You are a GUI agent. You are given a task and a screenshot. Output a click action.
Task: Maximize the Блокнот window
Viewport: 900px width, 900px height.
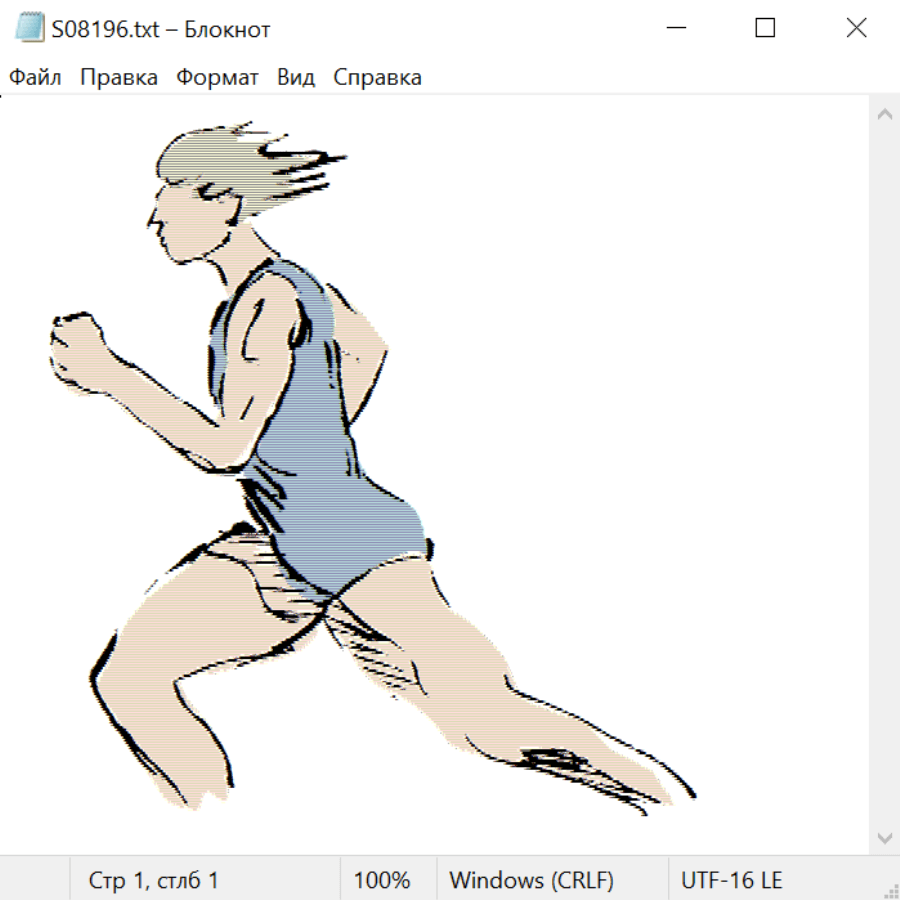[765, 28]
